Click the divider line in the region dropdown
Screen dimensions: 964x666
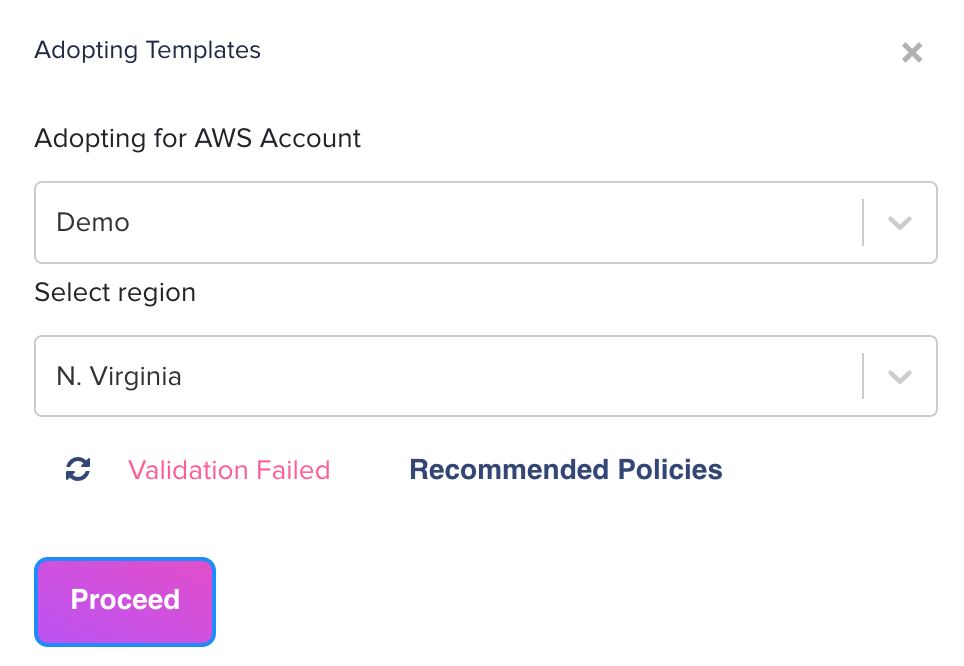coord(862,377)
